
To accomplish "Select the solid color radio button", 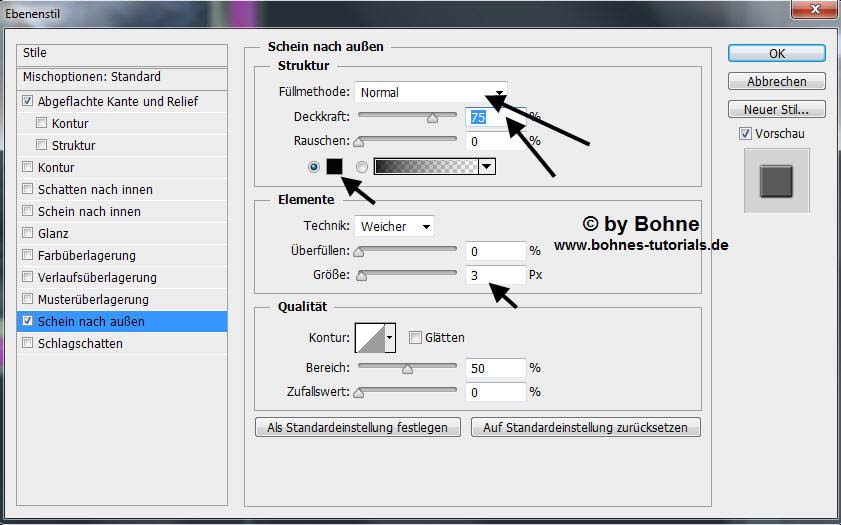I will click(x=314, y=167).
